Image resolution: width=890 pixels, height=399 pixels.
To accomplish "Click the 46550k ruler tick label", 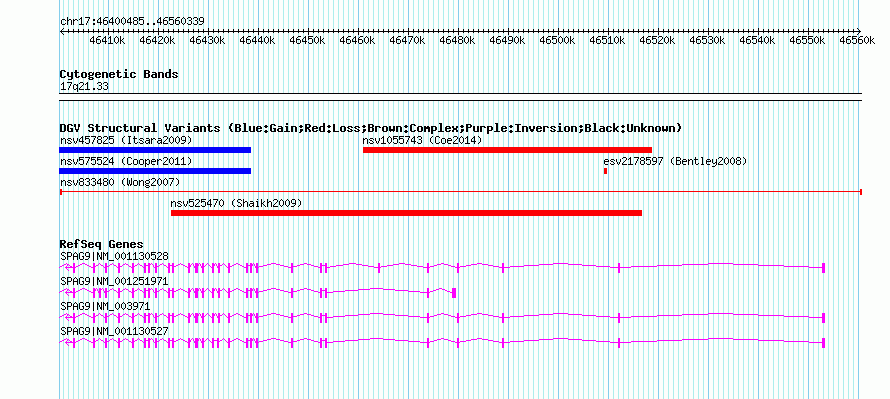I will [x=807, y=41].
